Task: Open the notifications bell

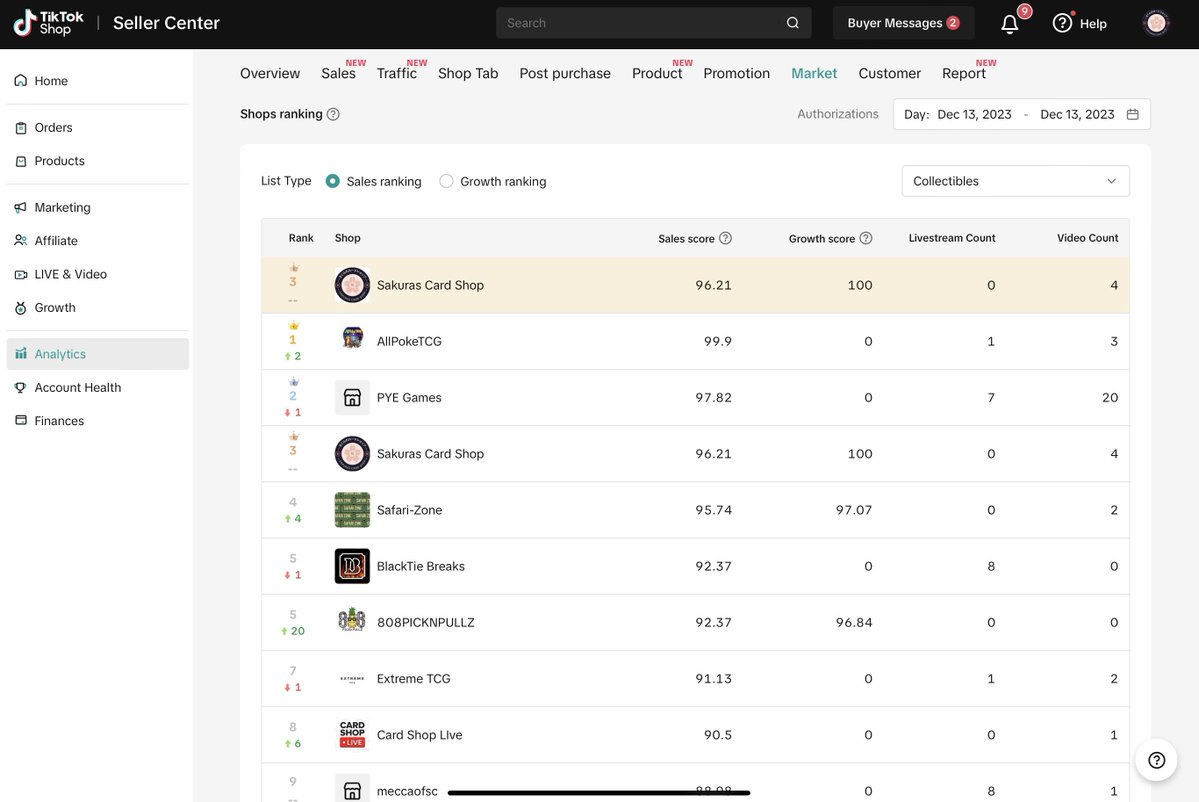Action: coord(1010,24)
